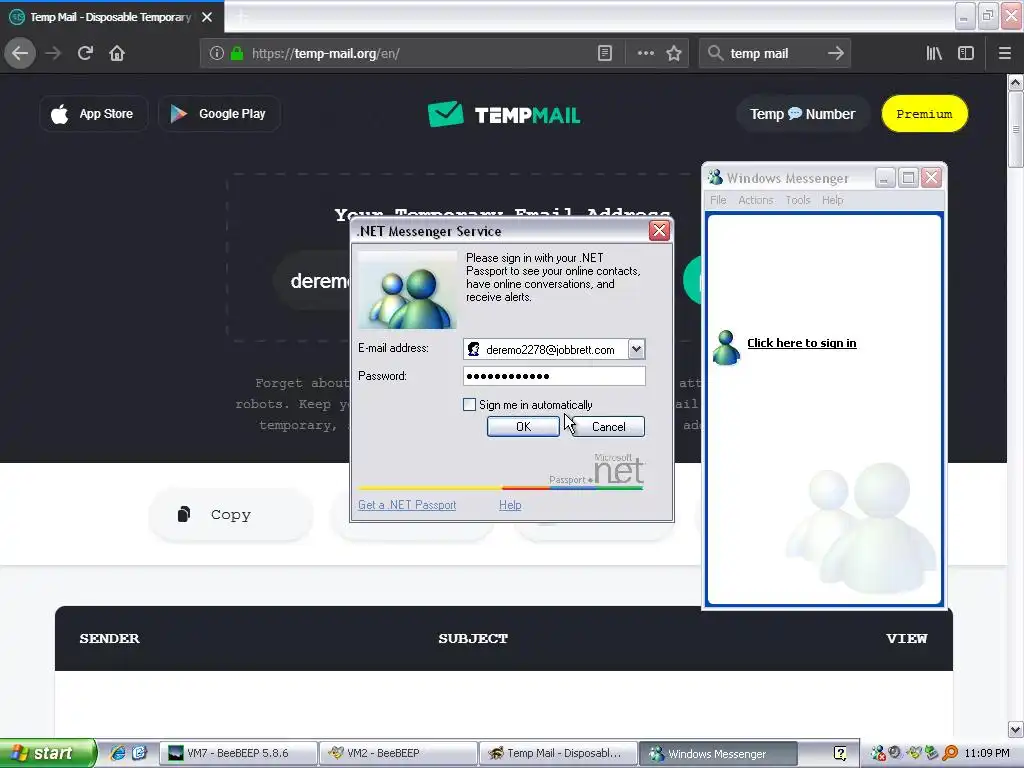Open 'Get a .NET Passport' link
Screen dimensions: 1024x768
[x=407, y=505]
